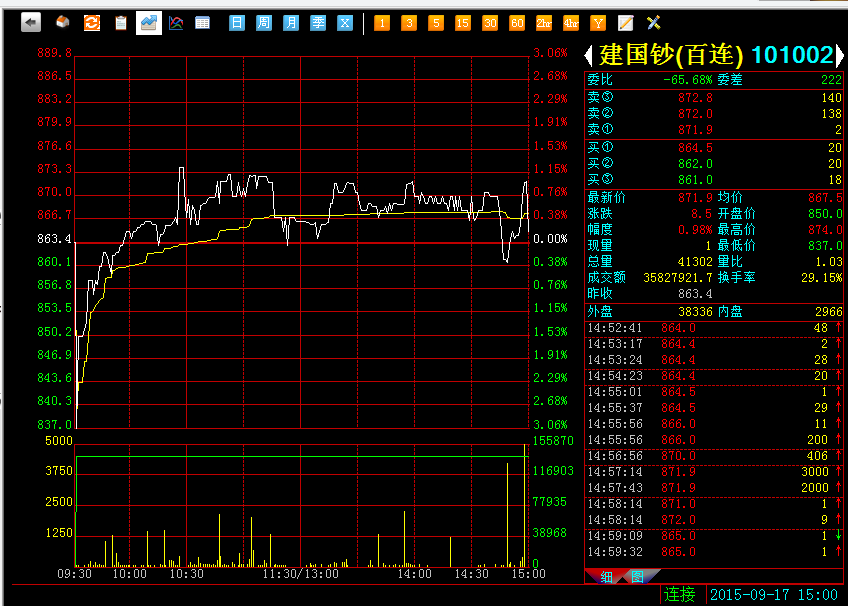Click the orange refresh icon
Image resolution: width=848 pixels, height=606 pixels.
pyautogui.click(x=91, y=22)
